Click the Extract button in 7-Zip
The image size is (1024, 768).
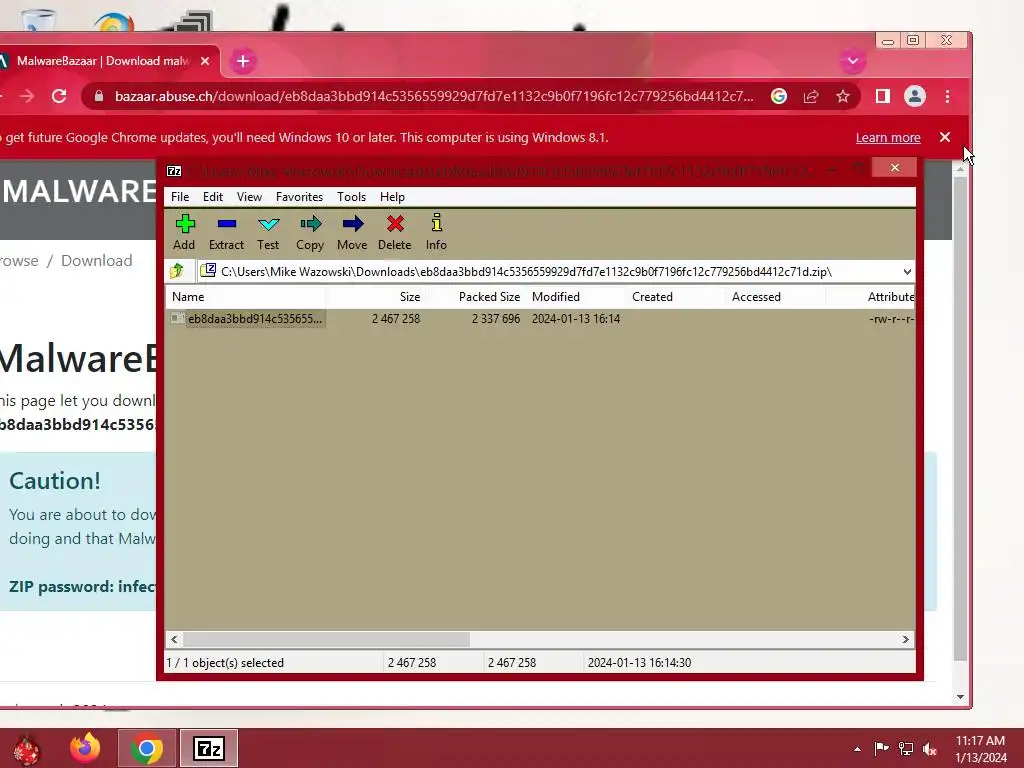point(226,232)
